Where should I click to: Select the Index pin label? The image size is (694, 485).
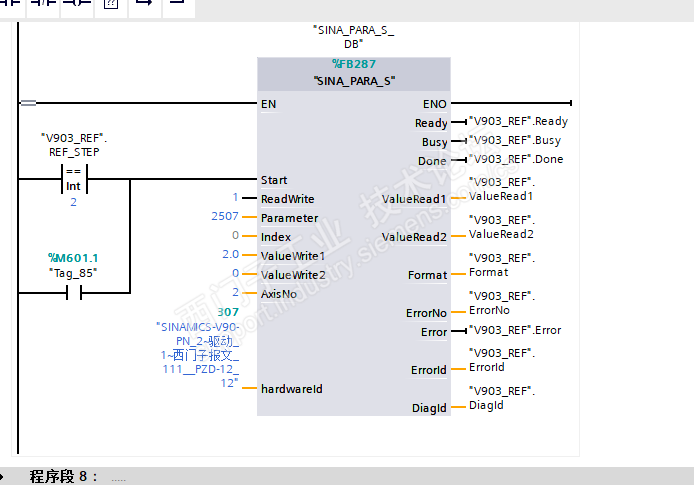276,237
